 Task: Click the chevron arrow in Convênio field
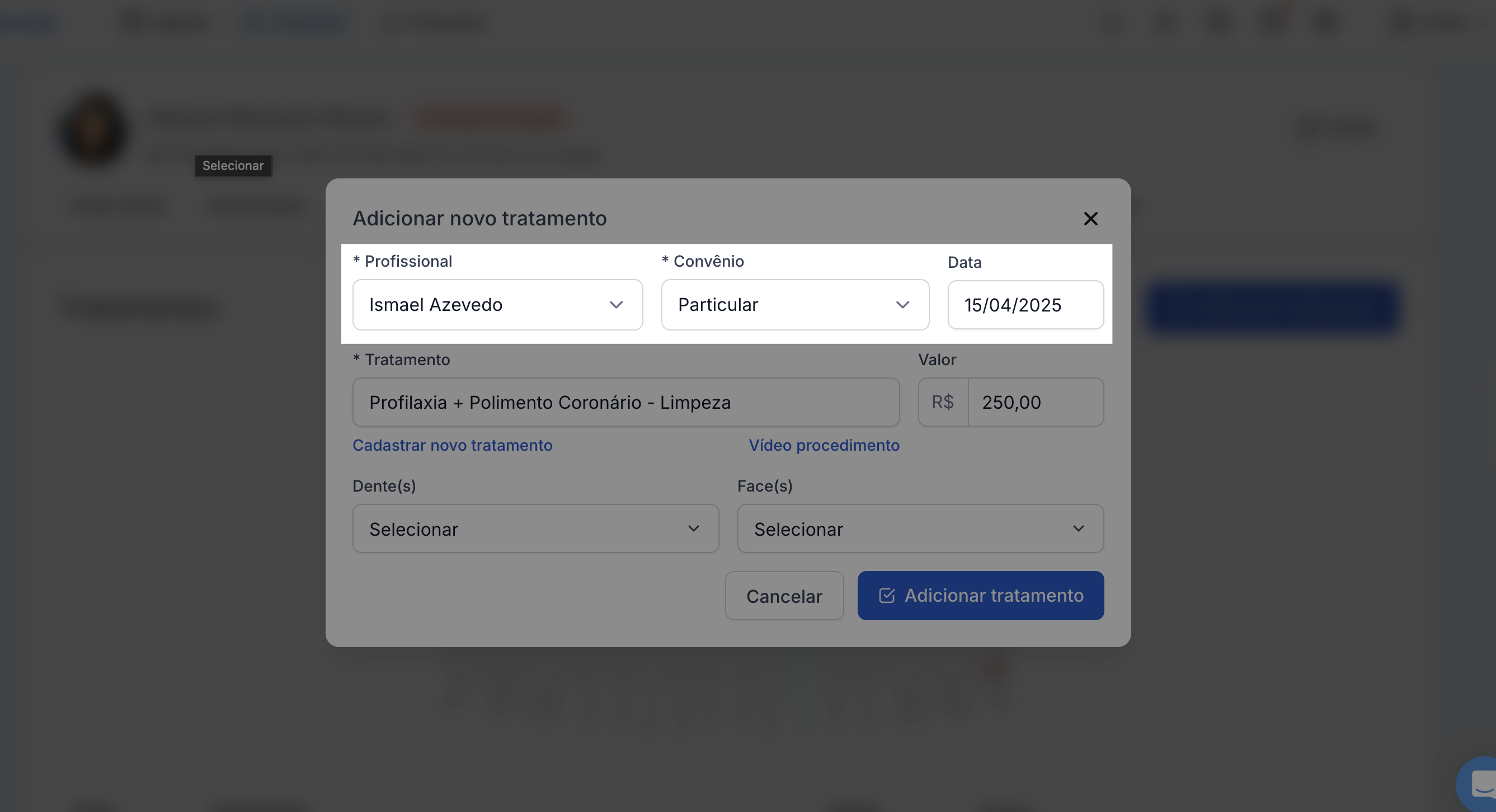coord(902,305)
